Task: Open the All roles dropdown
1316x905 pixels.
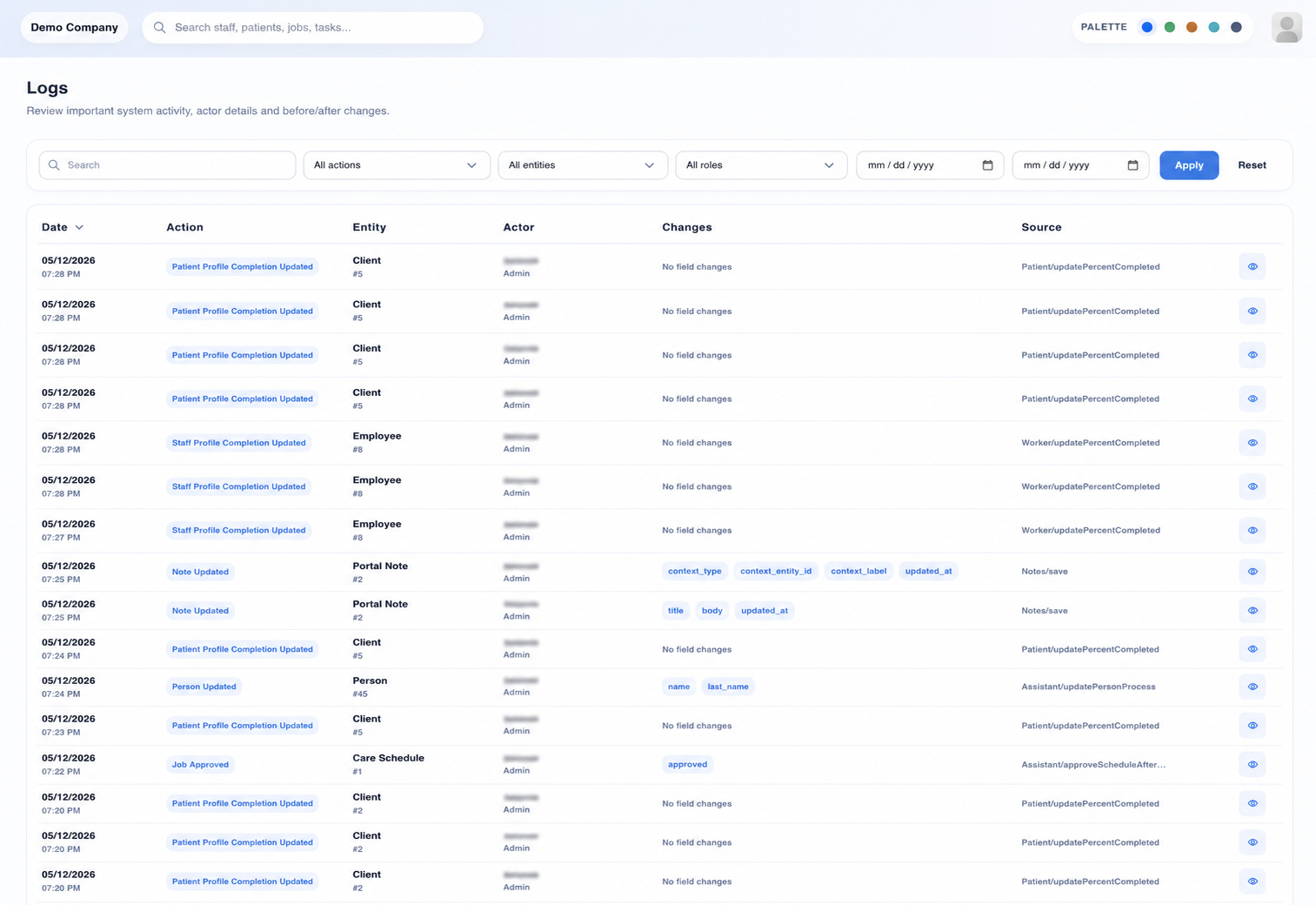Action: [x=761, y=165]
